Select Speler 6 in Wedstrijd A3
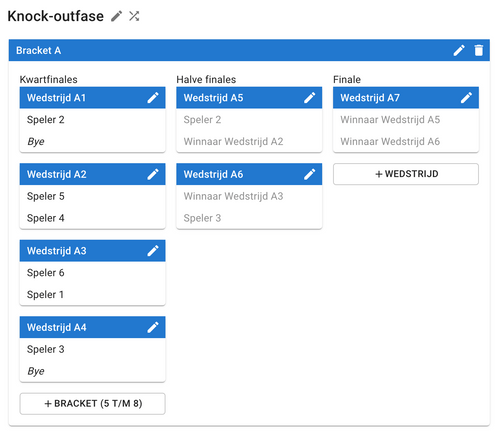Screen dimensions: 500x435 click(x=93, y=273)
